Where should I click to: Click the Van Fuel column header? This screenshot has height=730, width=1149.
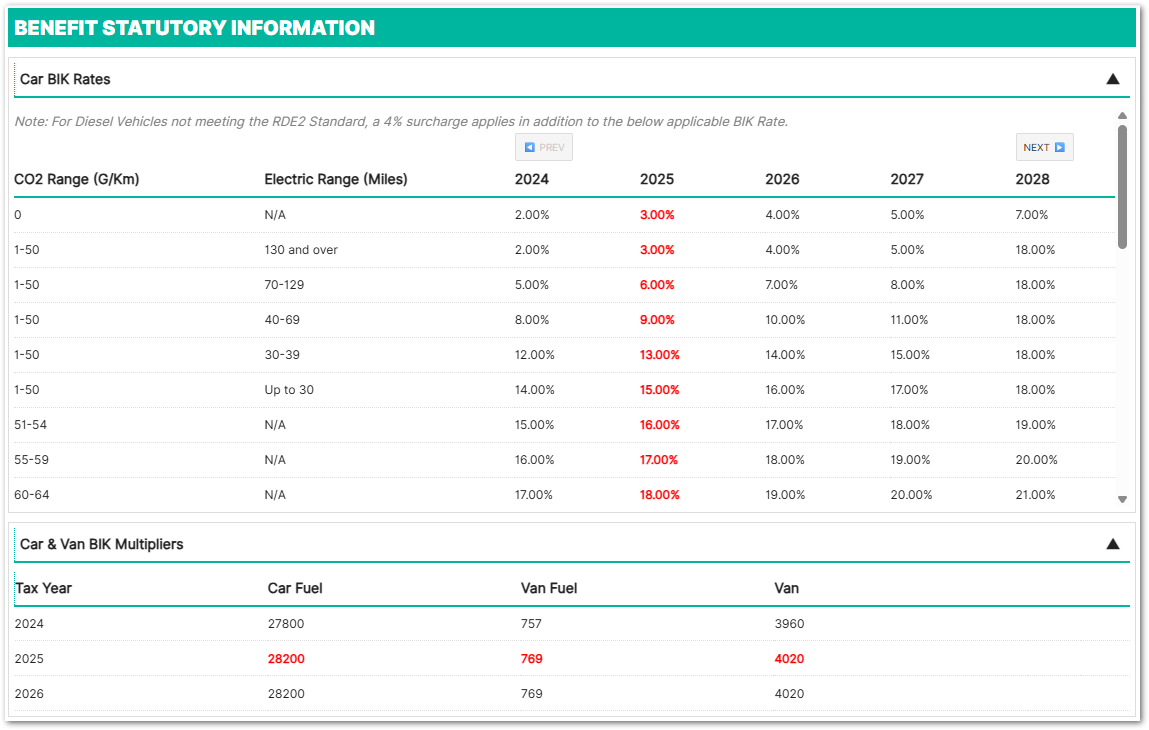(549, 588)
